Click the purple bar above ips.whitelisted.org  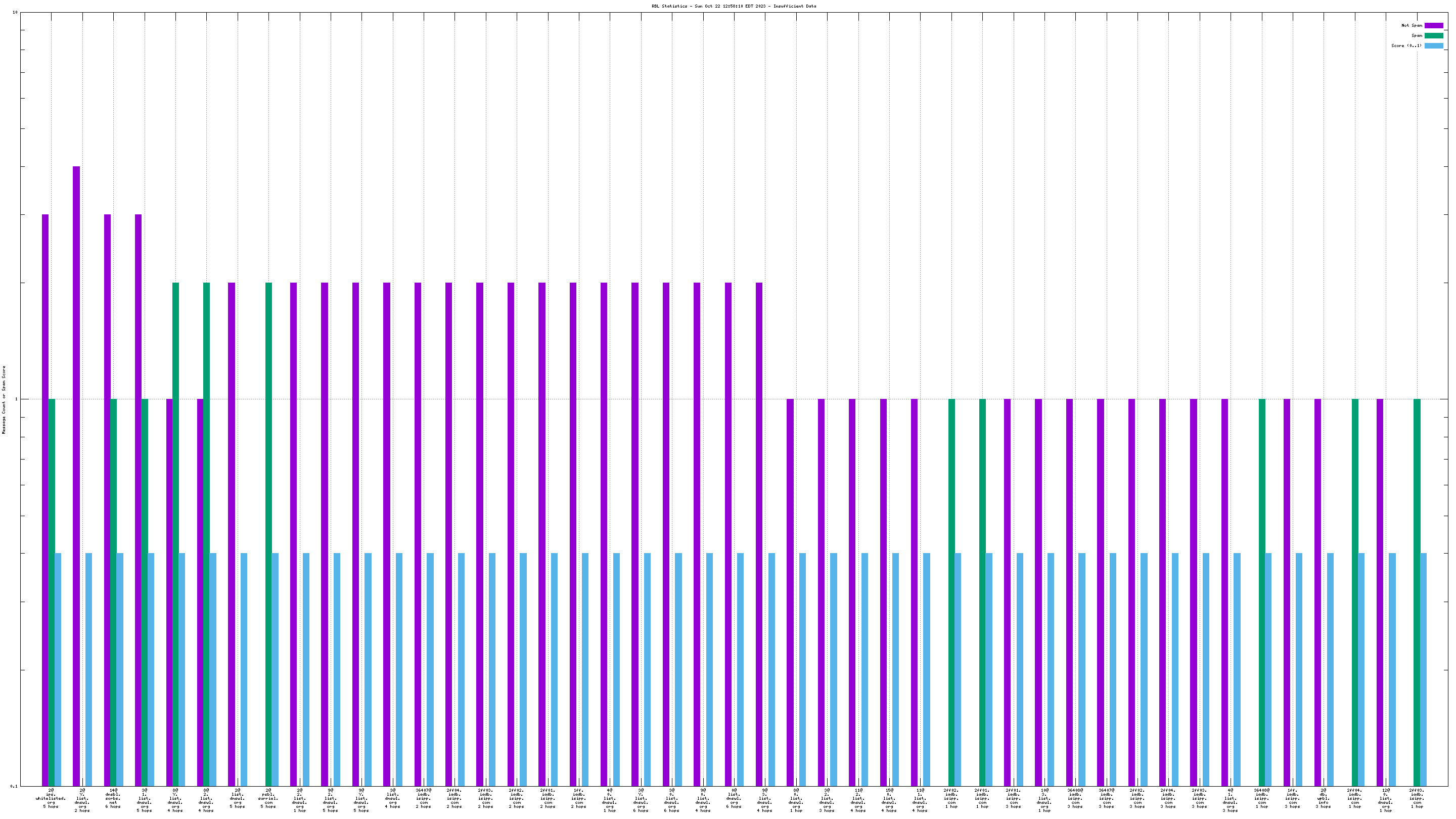click(x=45, y=480)
